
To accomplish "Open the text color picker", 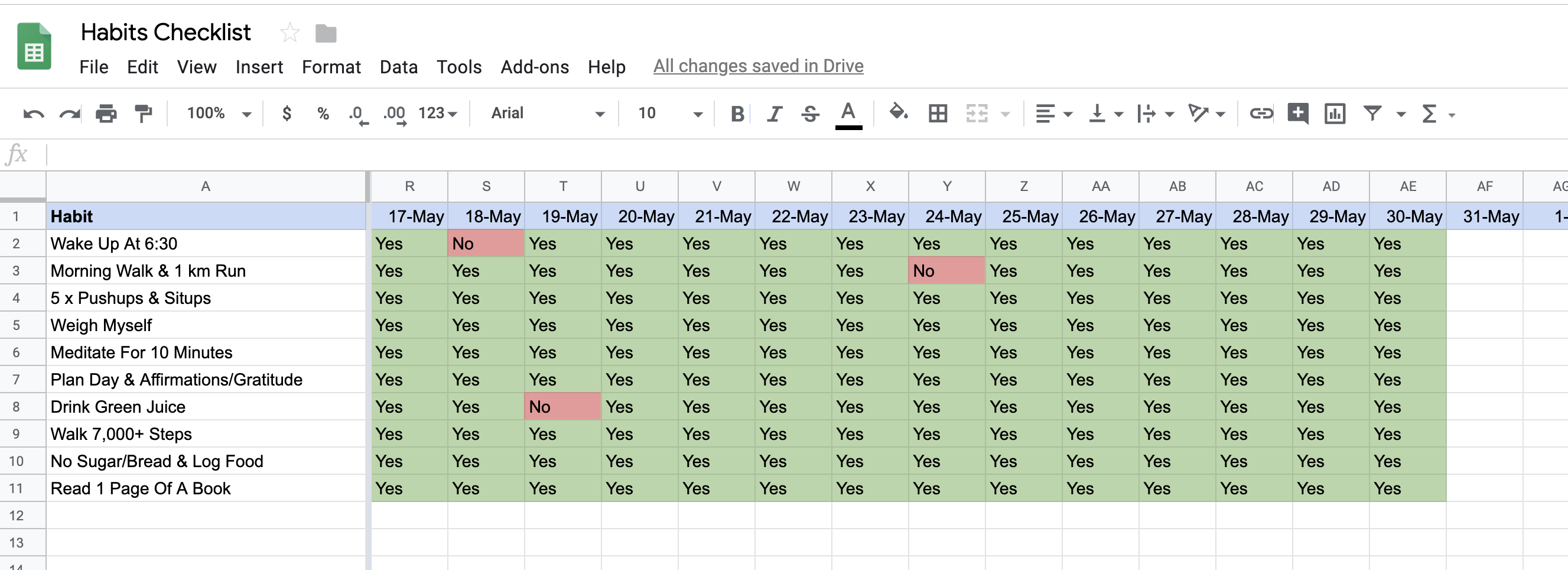I will tap(848, 115).
